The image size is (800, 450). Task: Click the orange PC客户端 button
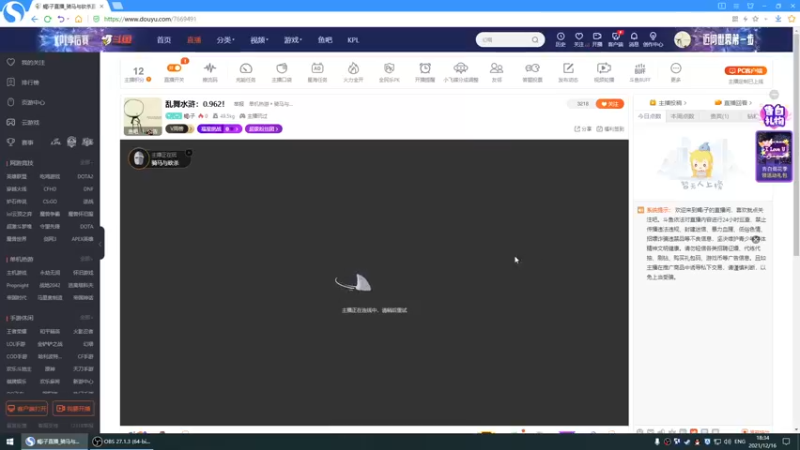(x=745, y=70)
